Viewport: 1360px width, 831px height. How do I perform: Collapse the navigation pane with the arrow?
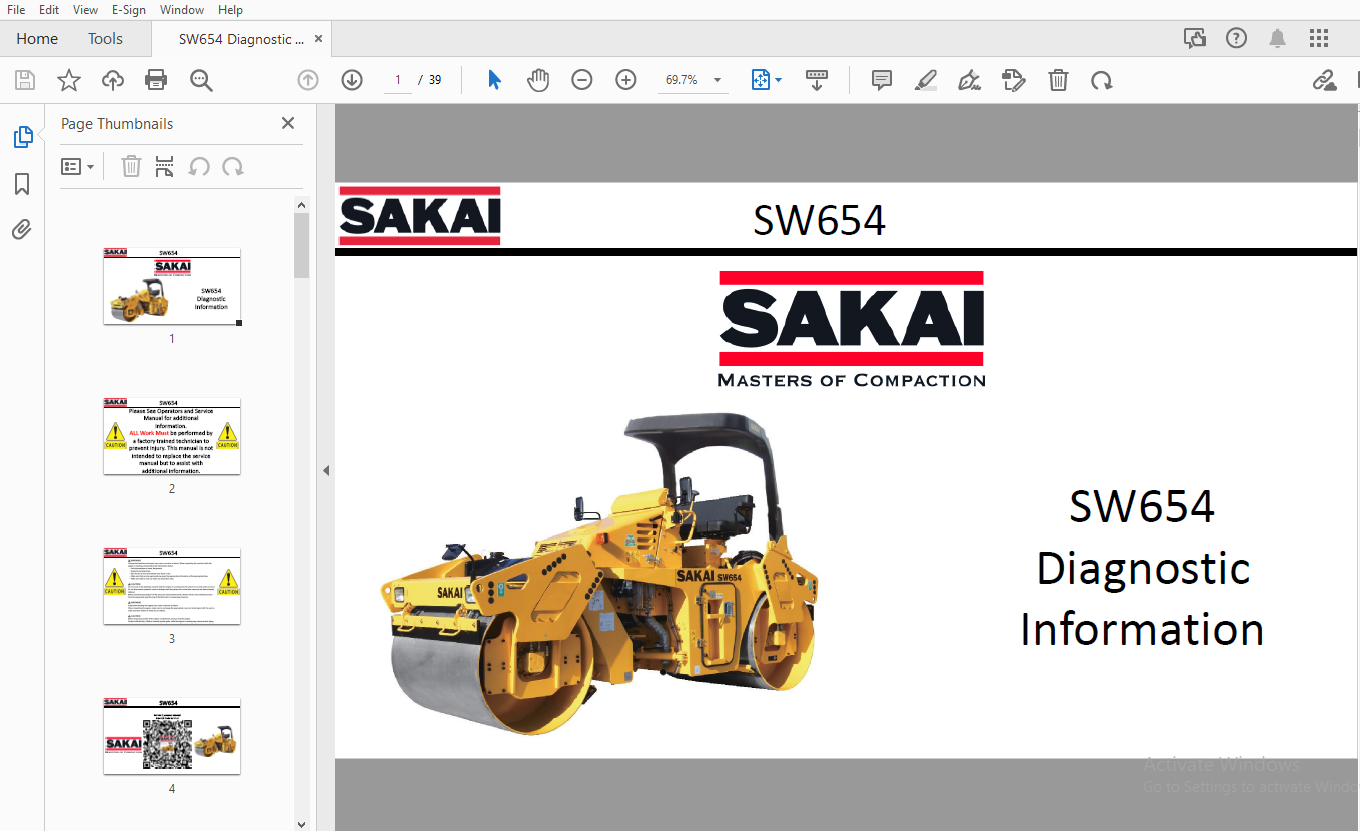pyautogui.click(x=325, y=470)
